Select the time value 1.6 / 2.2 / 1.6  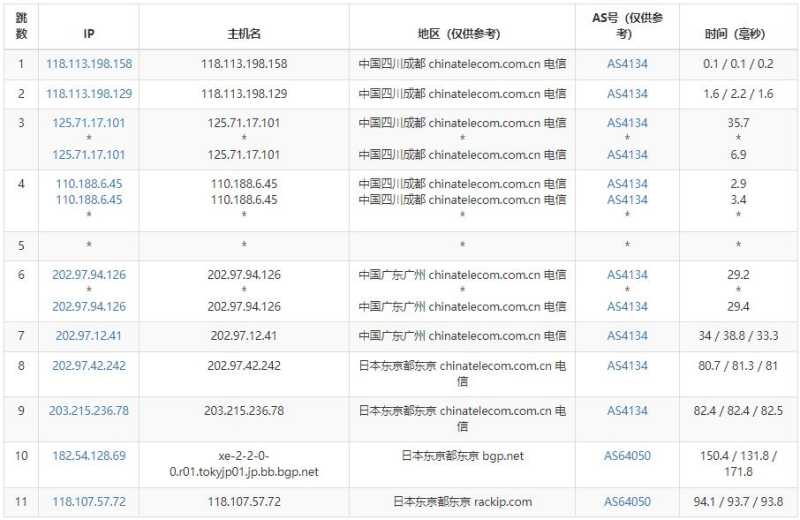pos(738,94)
